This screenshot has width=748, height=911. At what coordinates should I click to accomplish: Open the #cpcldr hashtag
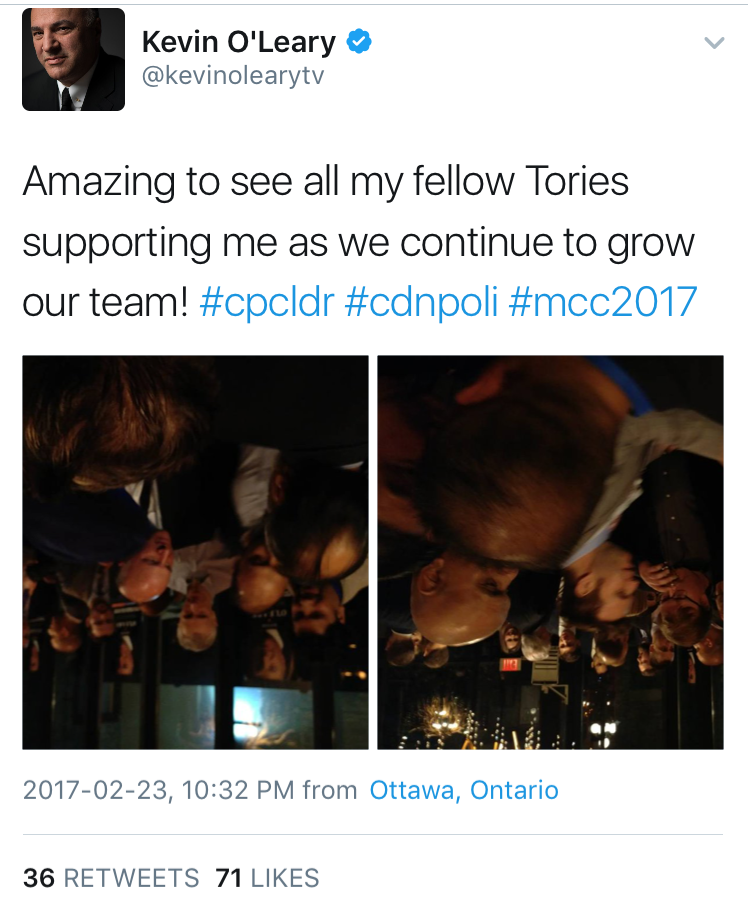coord(267,303)
